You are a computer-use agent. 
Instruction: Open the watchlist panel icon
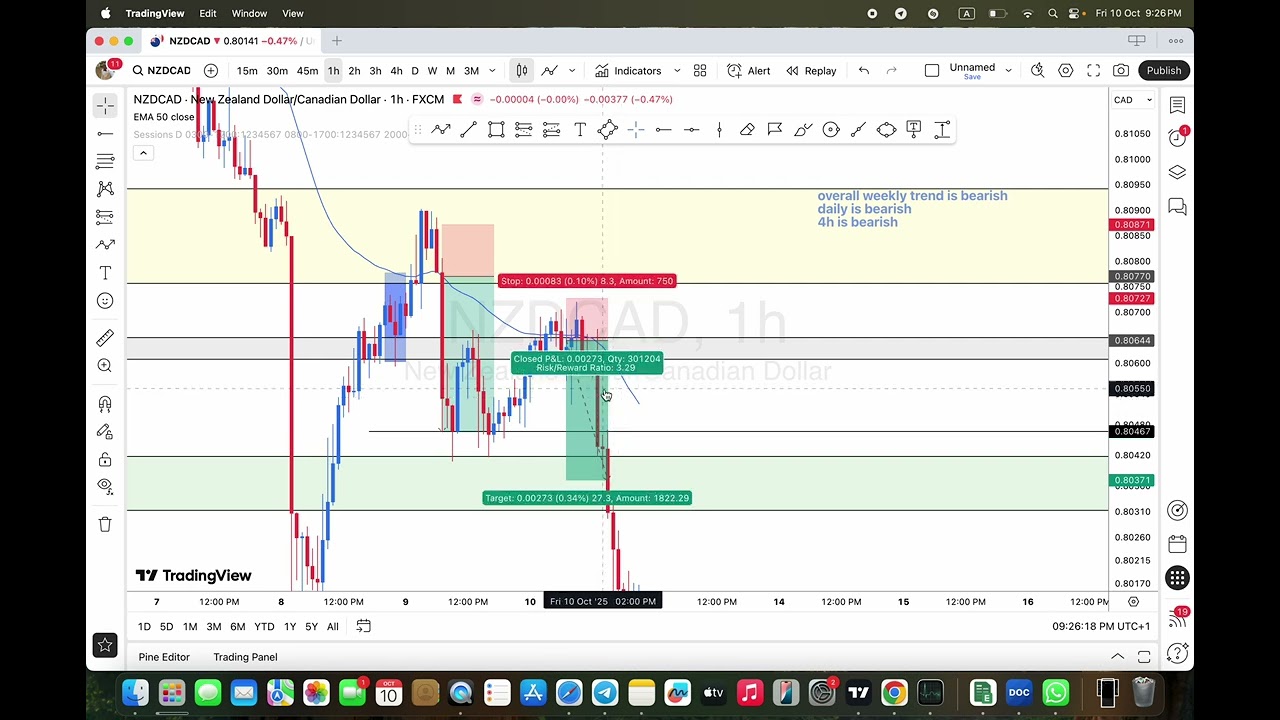pyautogui.click(x=1177, y=105)
